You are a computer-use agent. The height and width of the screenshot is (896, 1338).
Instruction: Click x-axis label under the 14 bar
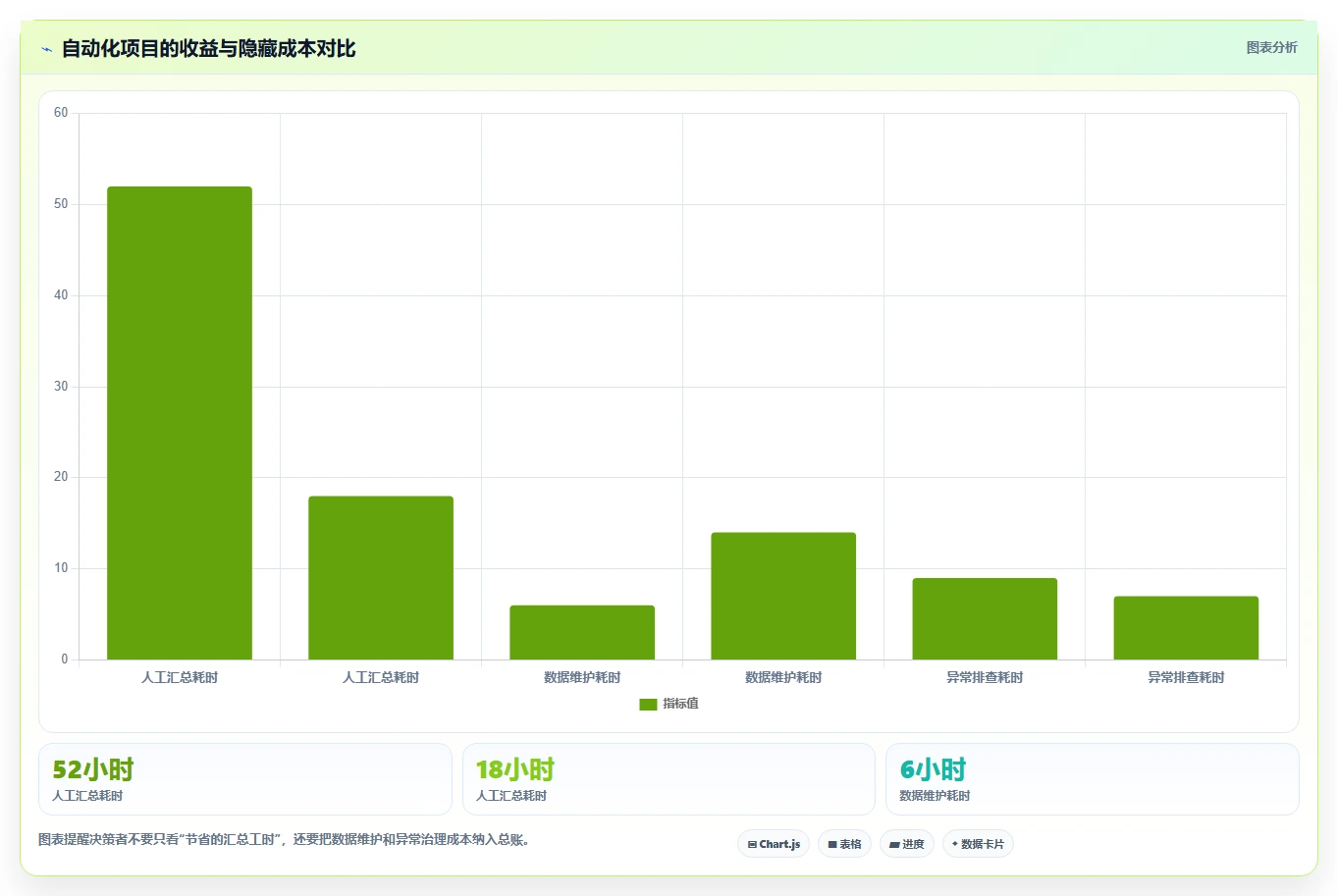coord(783,677)
